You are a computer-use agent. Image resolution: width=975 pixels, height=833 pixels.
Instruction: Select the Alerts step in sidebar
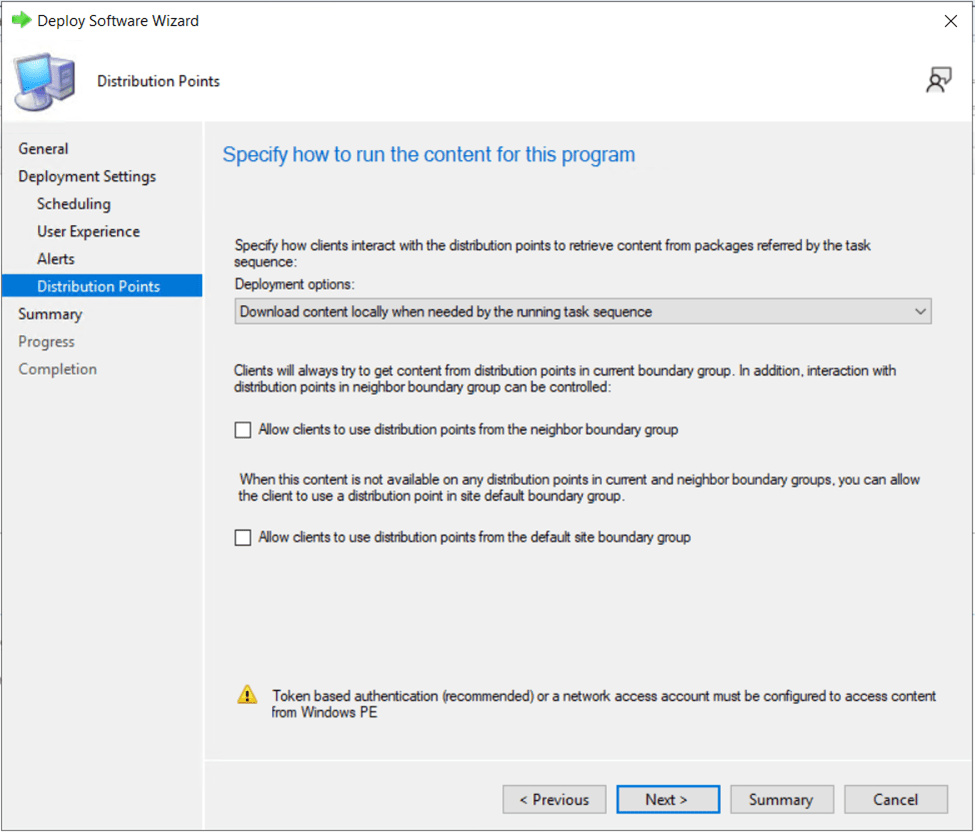(x=56, y=259)
